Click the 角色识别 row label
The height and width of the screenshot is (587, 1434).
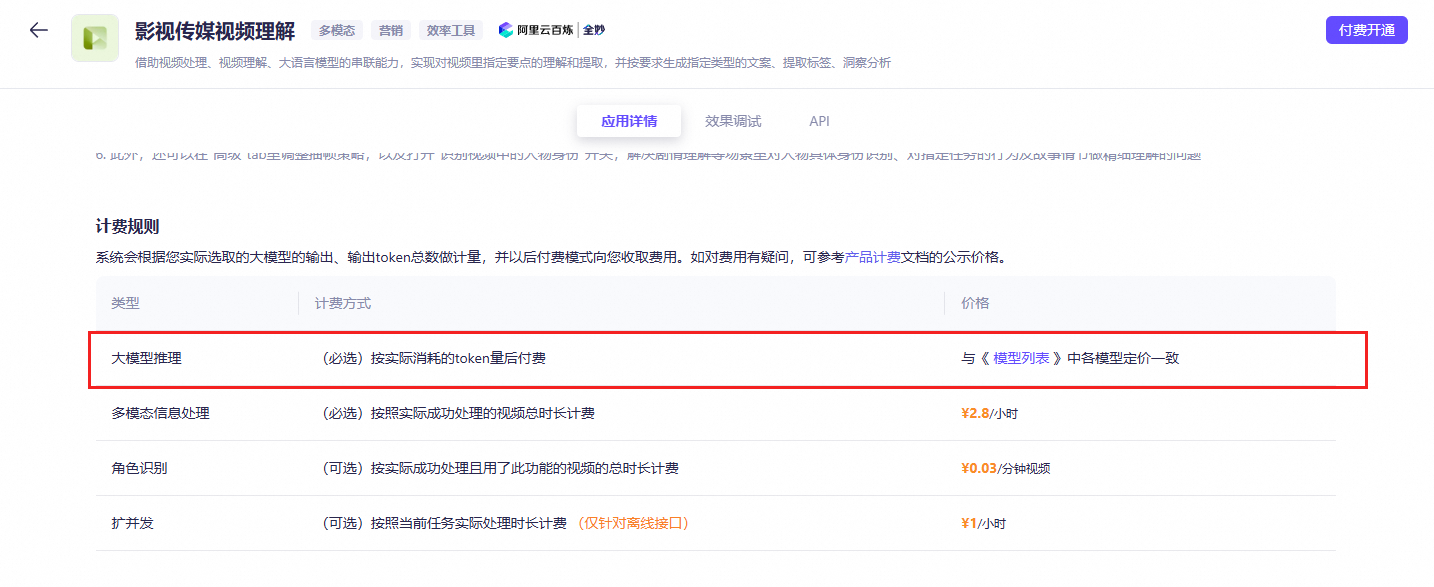pos(139,468)
